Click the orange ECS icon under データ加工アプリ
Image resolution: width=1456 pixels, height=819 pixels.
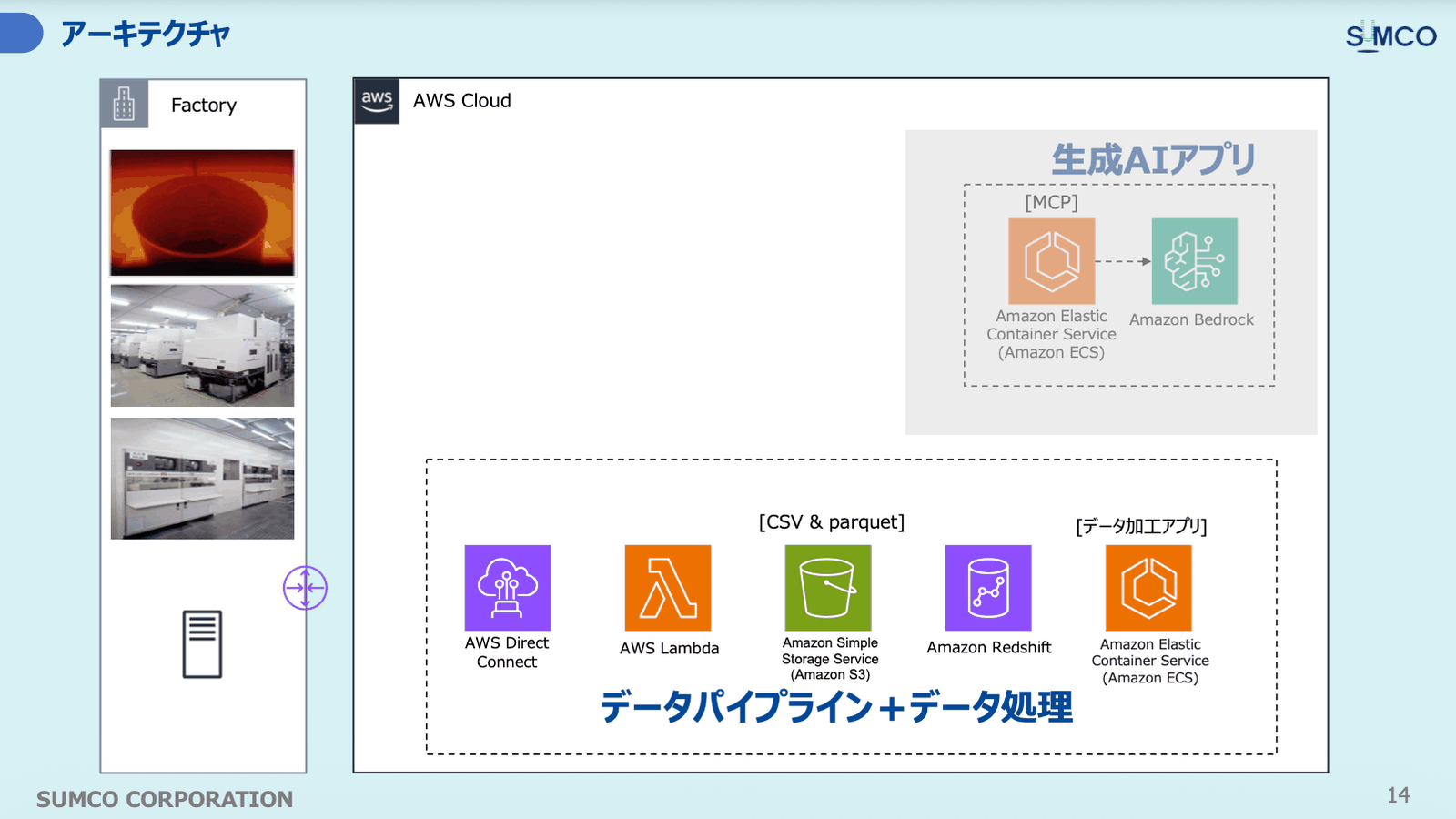point(1148,588)
